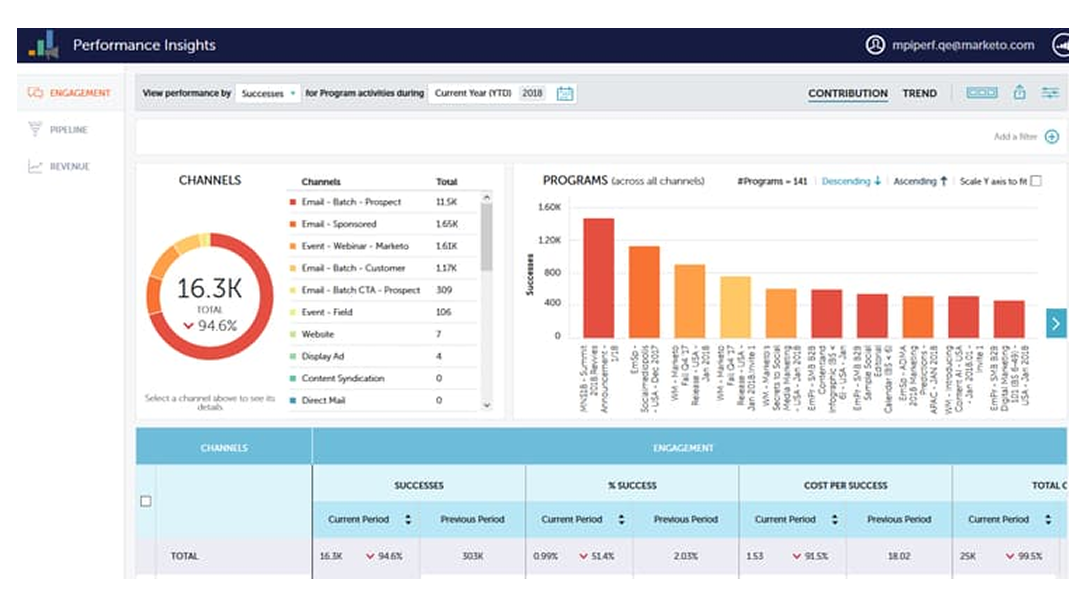The width and height of the screenshot is (1086, 606).
Task: Click the Performance Insights logo icon
Action: (x=44, y=45)
